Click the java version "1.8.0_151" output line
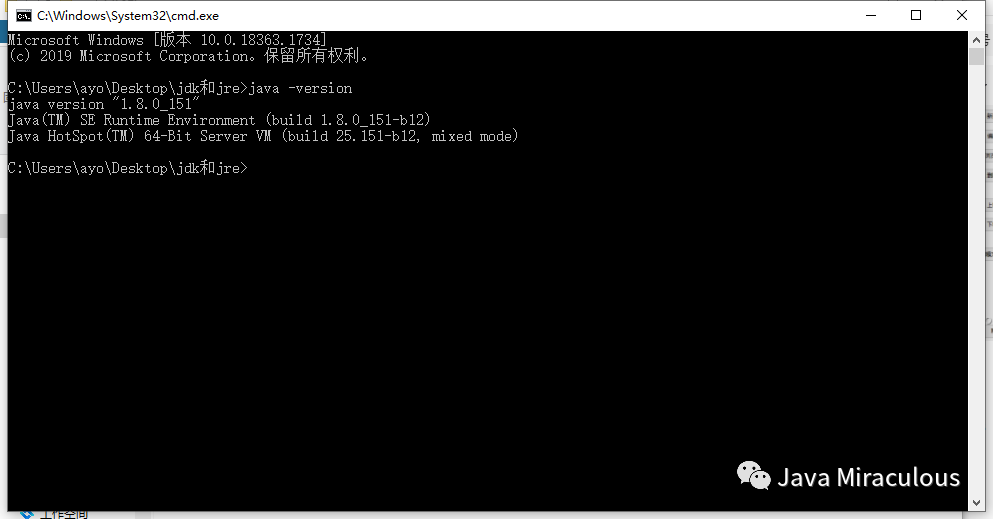 [x=104, y=104]
